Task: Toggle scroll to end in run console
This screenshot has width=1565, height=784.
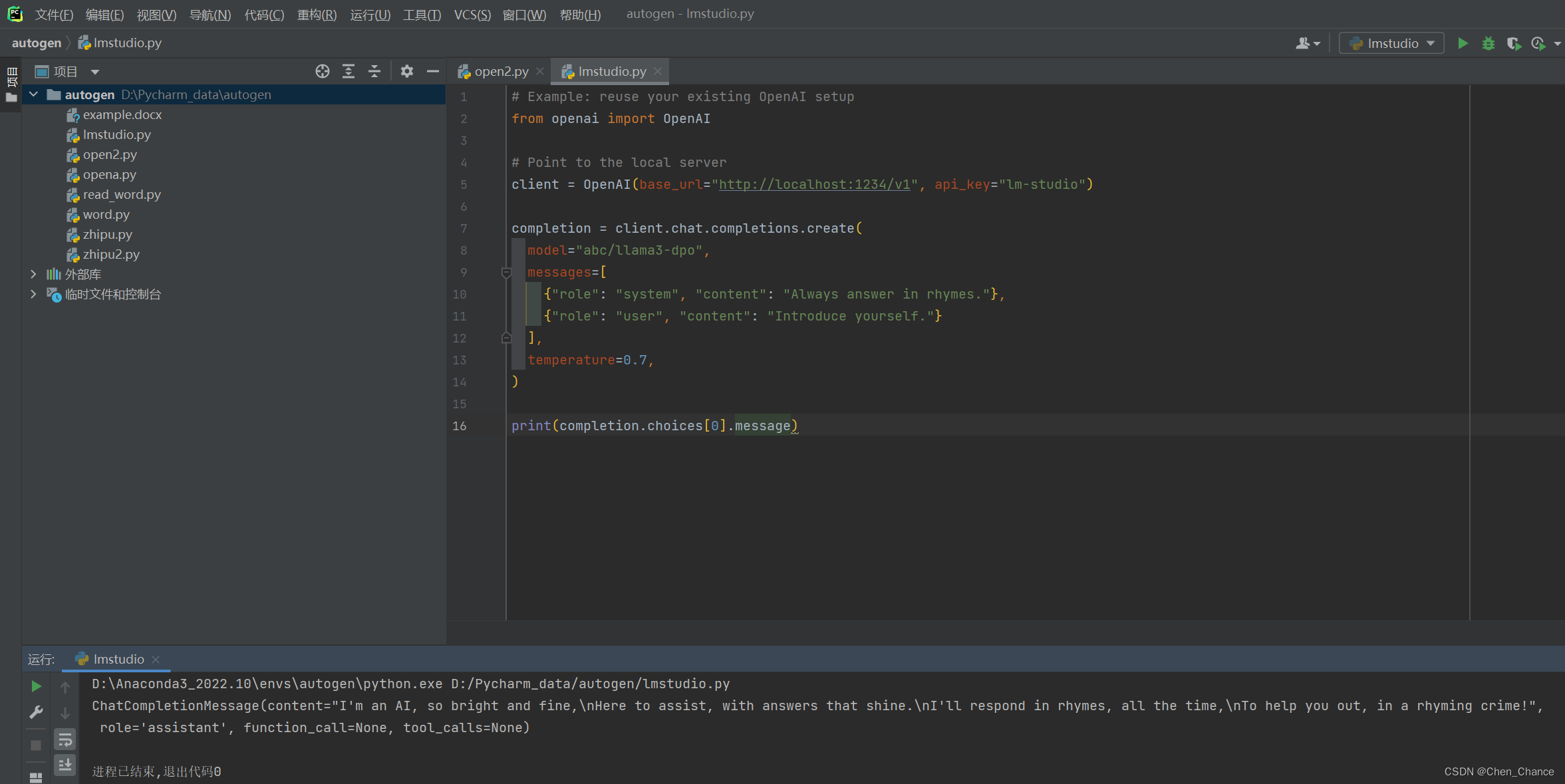Action: click(65, 765)
